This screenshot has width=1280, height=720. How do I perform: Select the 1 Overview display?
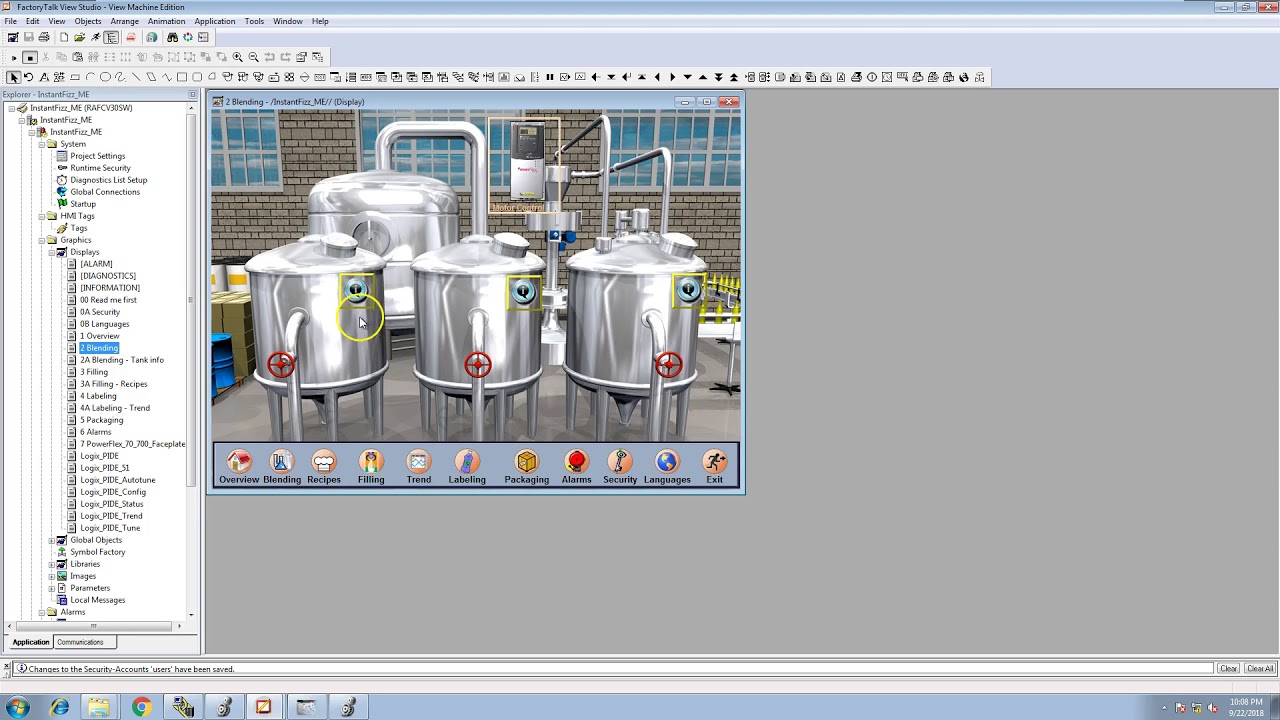99,336
